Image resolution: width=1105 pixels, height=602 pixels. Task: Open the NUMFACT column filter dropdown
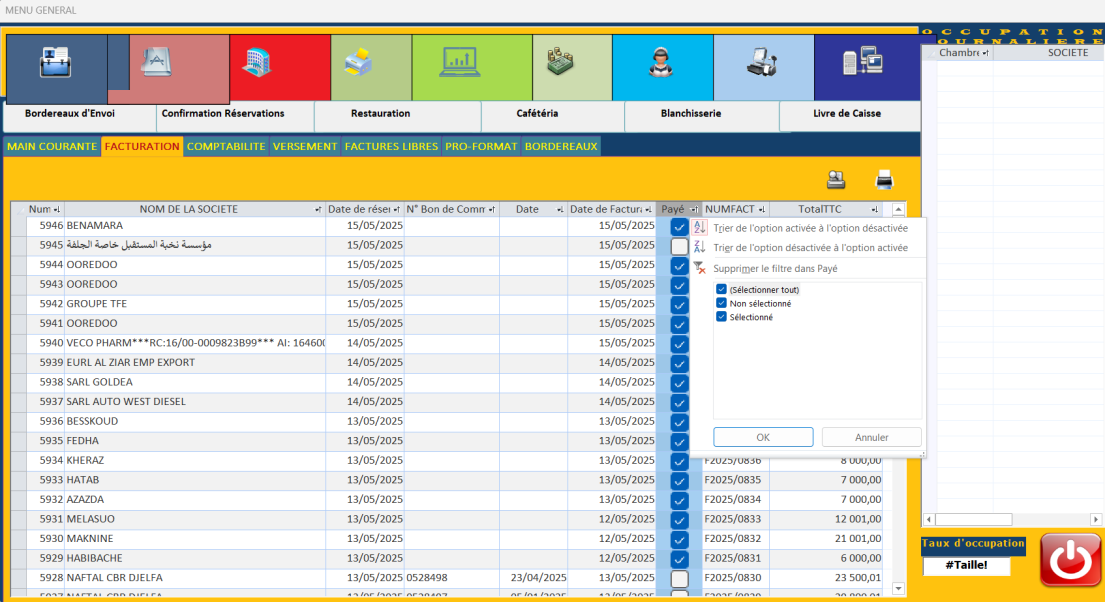(762, 210)
